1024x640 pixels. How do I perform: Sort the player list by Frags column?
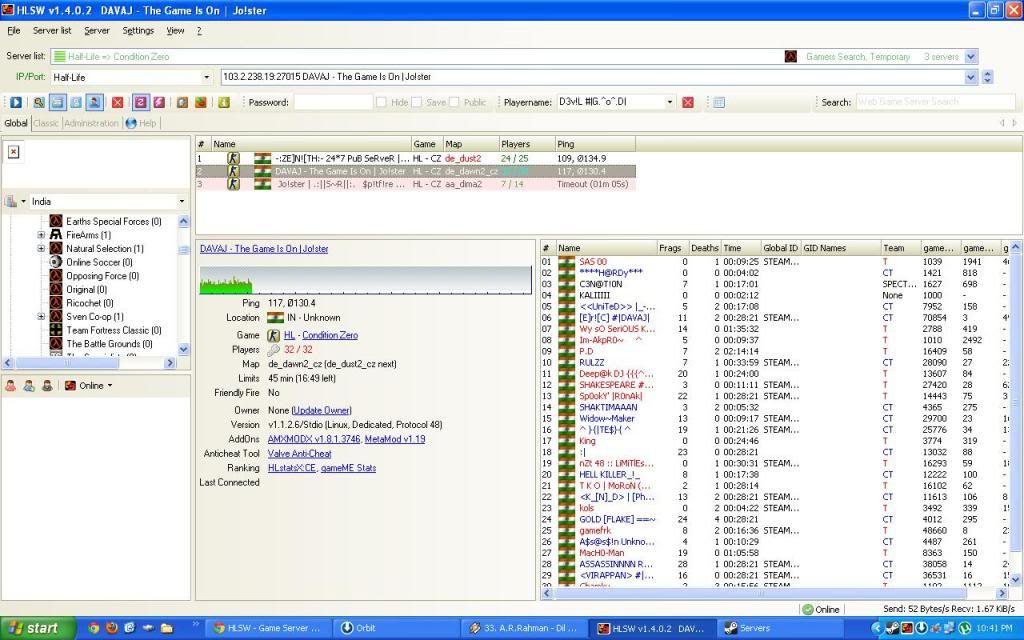coord(671,248)
